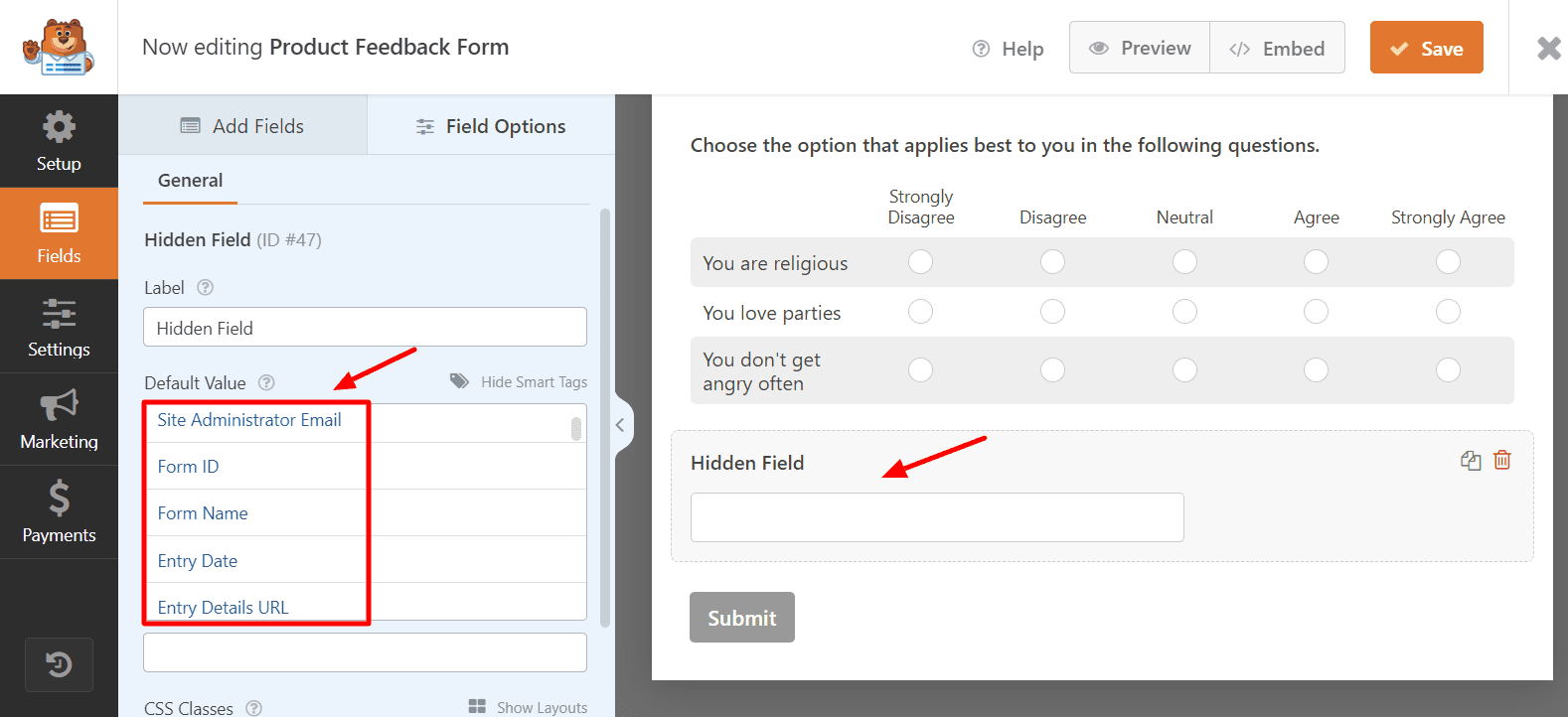Image resolution: width=1568 pixels, height=717 pixels.
Task: Open revision history clock icon
Action: (59, 664)
